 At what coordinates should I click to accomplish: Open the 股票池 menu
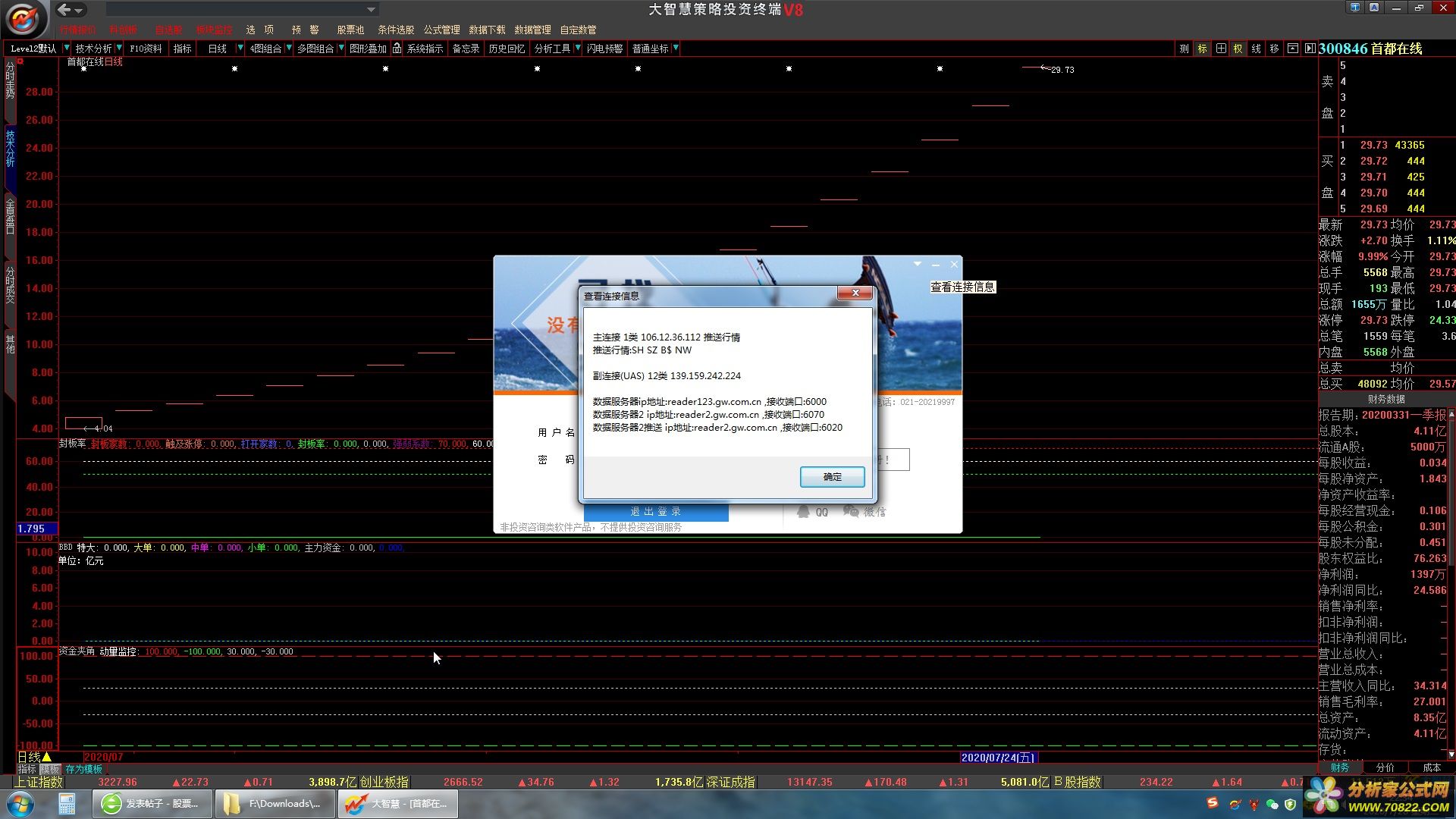point(350,30)
